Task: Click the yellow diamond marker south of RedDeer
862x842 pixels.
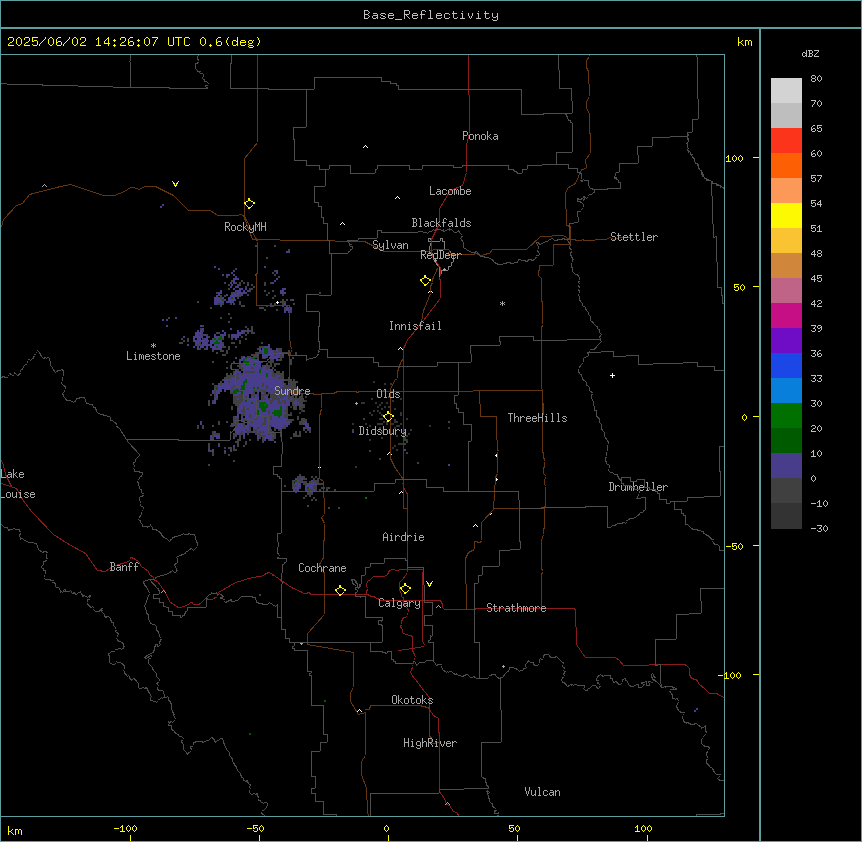Action: point(426,281)
